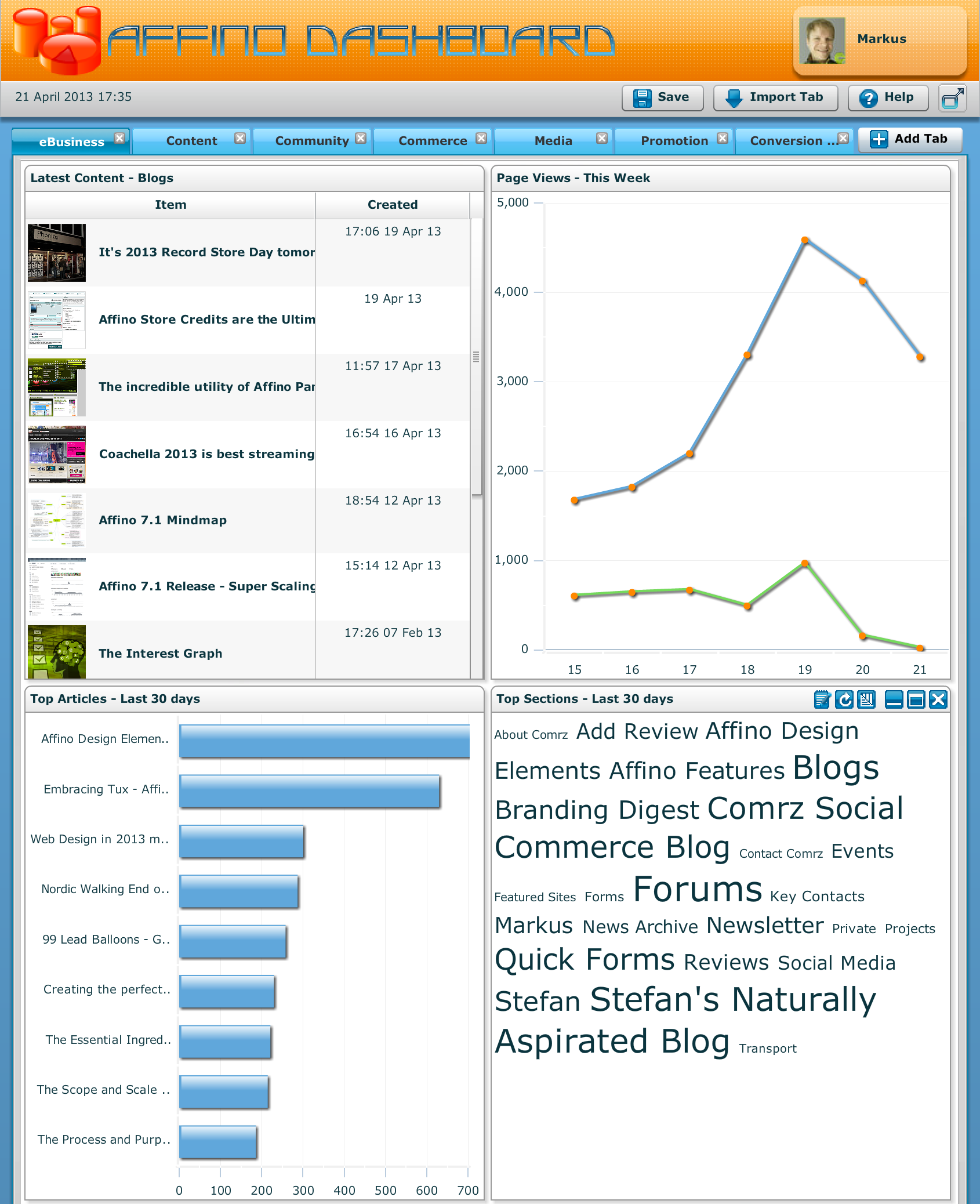Refresh the Top Sections widget
Image resolution: width=980 pixels, height=1204 pixels.
pyautogui.click(x=844, y=699)
